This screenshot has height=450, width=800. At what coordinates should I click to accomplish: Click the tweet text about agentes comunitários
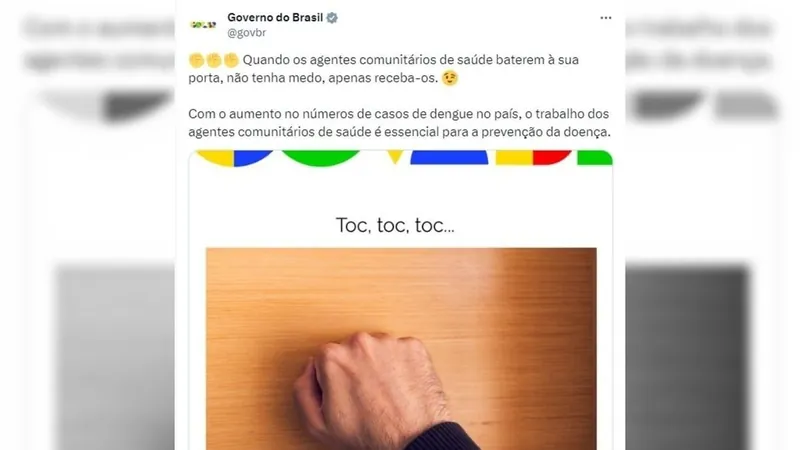(384, 69)
